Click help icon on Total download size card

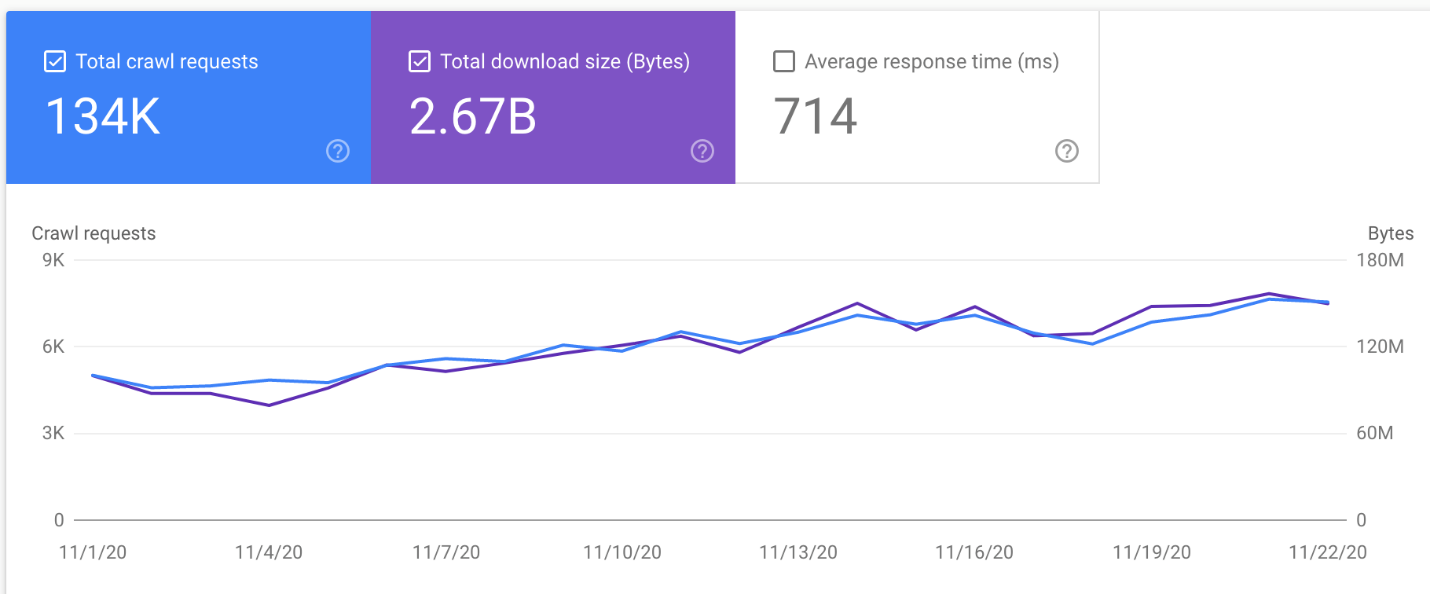tap(703, 151)
